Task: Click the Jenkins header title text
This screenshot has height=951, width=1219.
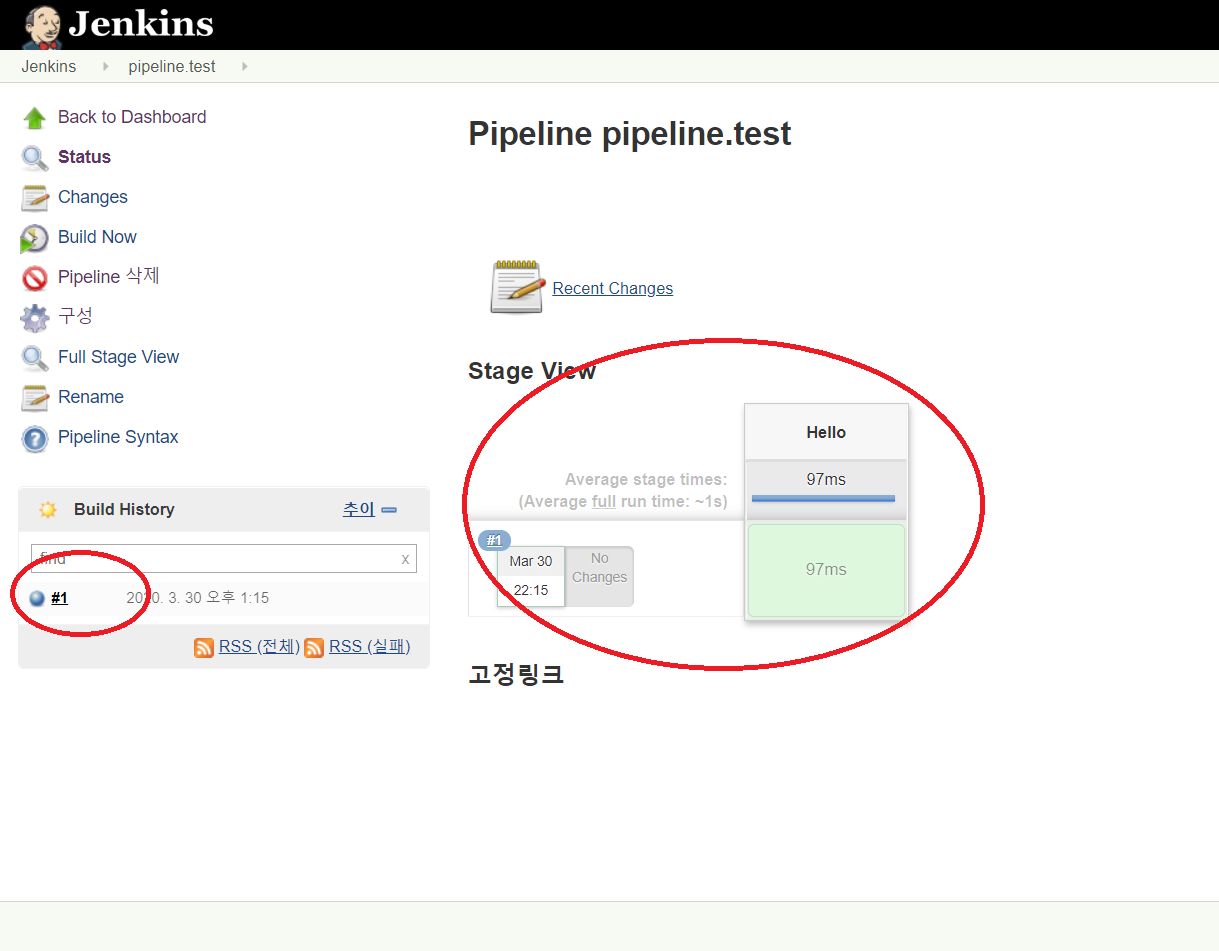Action: pos(140,24)
